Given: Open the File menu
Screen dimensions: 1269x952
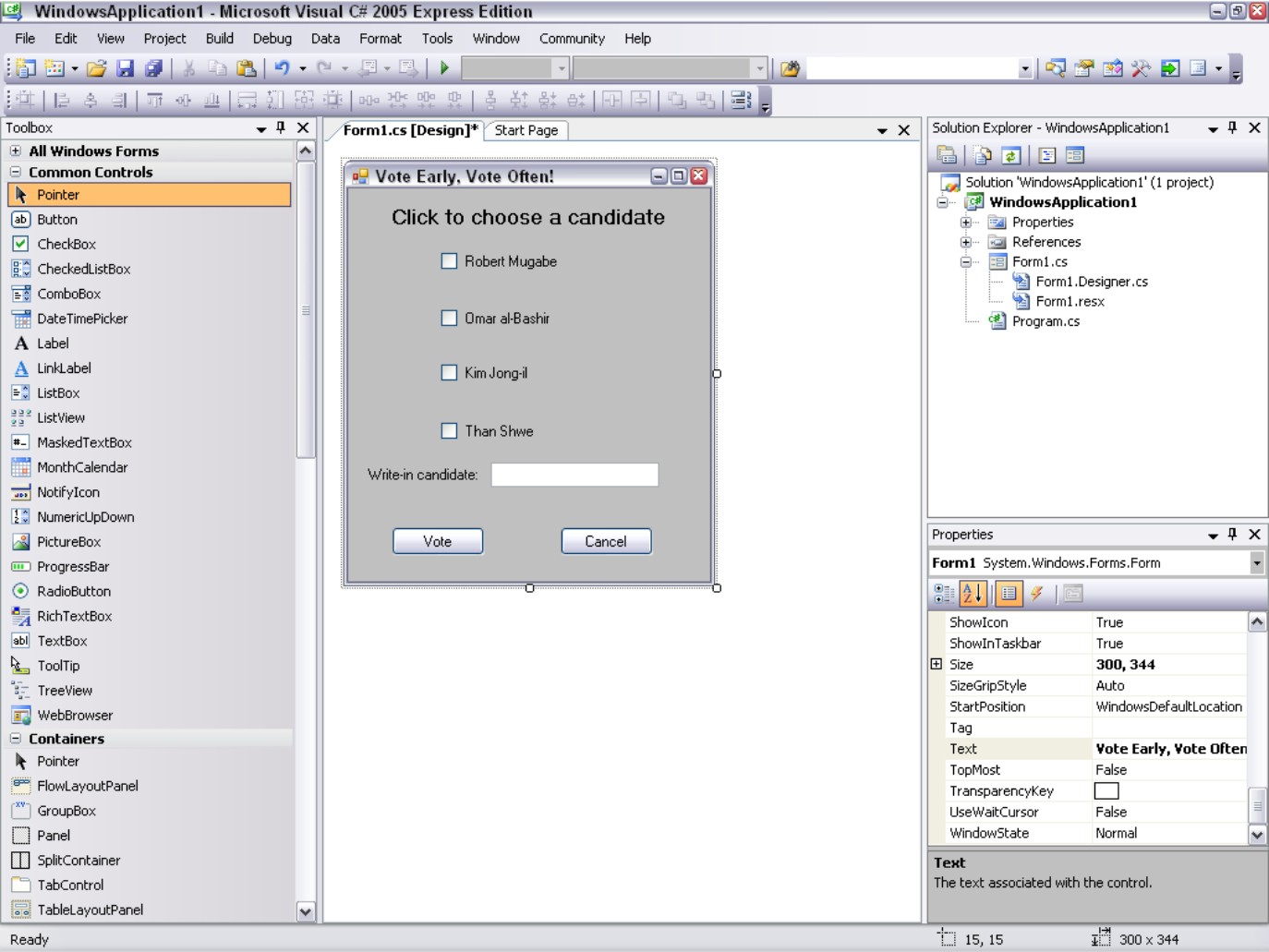Looking at the screenshot, I should (25, 39).
